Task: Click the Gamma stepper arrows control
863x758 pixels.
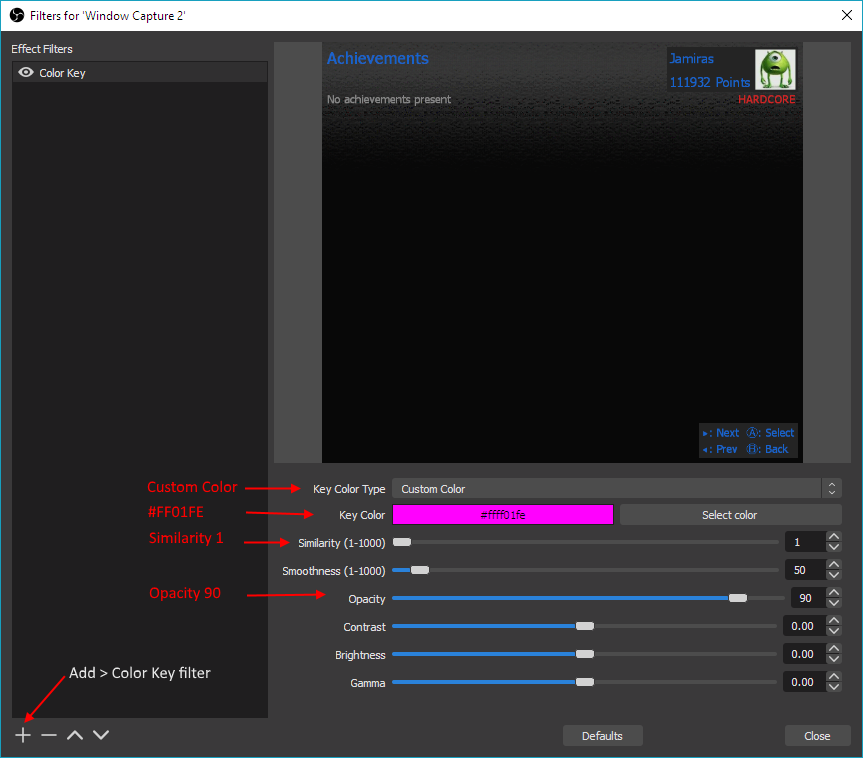Action: 833,681
